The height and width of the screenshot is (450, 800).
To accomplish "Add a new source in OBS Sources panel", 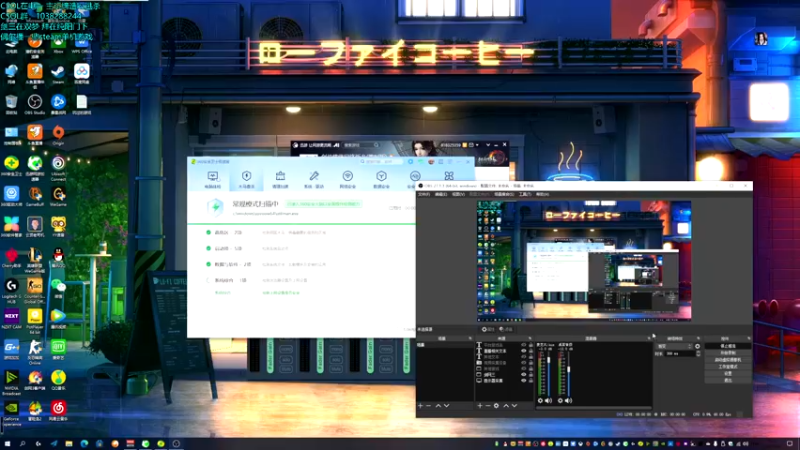I will pos(480,406).
